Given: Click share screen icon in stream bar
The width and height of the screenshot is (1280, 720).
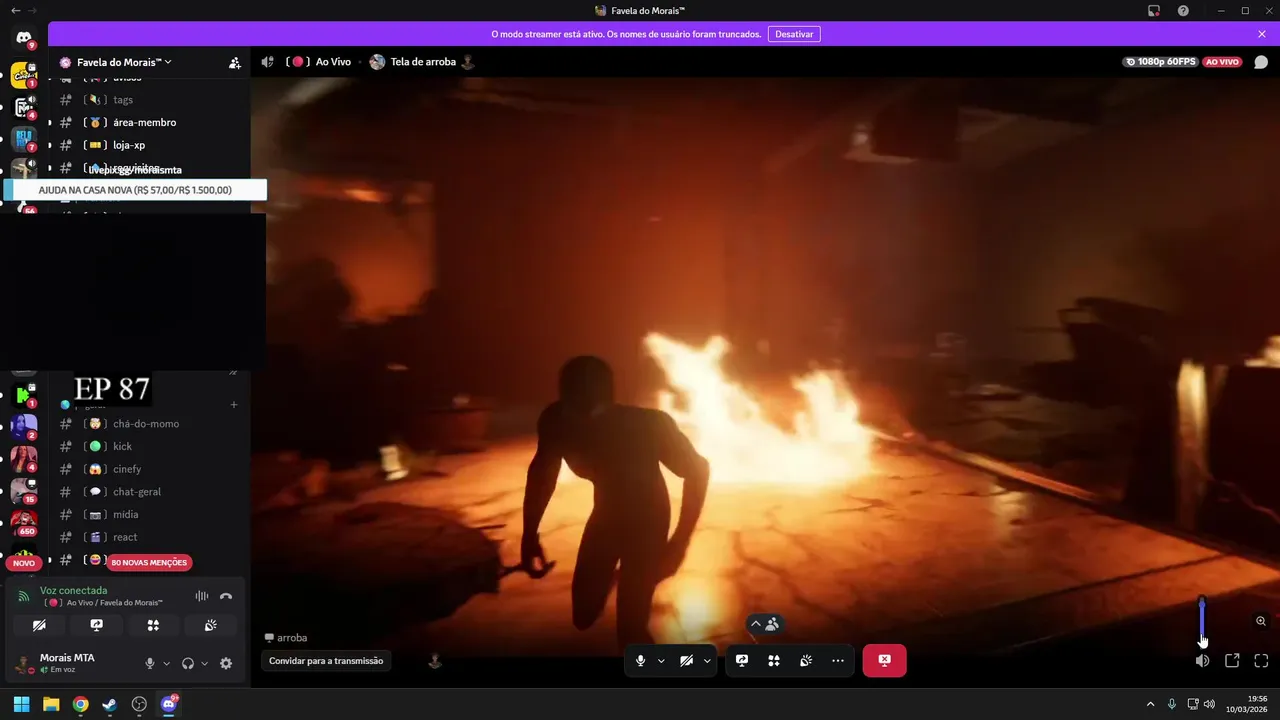Looking at the screenshot, I should click(742, 661).
